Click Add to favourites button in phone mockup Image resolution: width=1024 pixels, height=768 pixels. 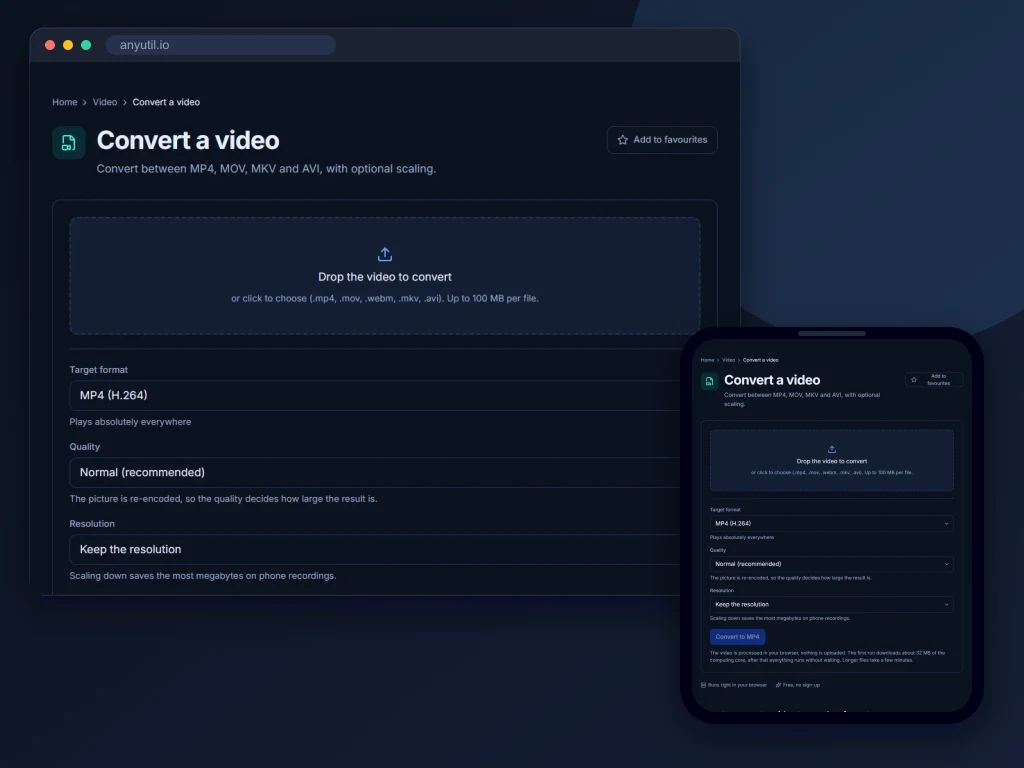tap(933, 379)
